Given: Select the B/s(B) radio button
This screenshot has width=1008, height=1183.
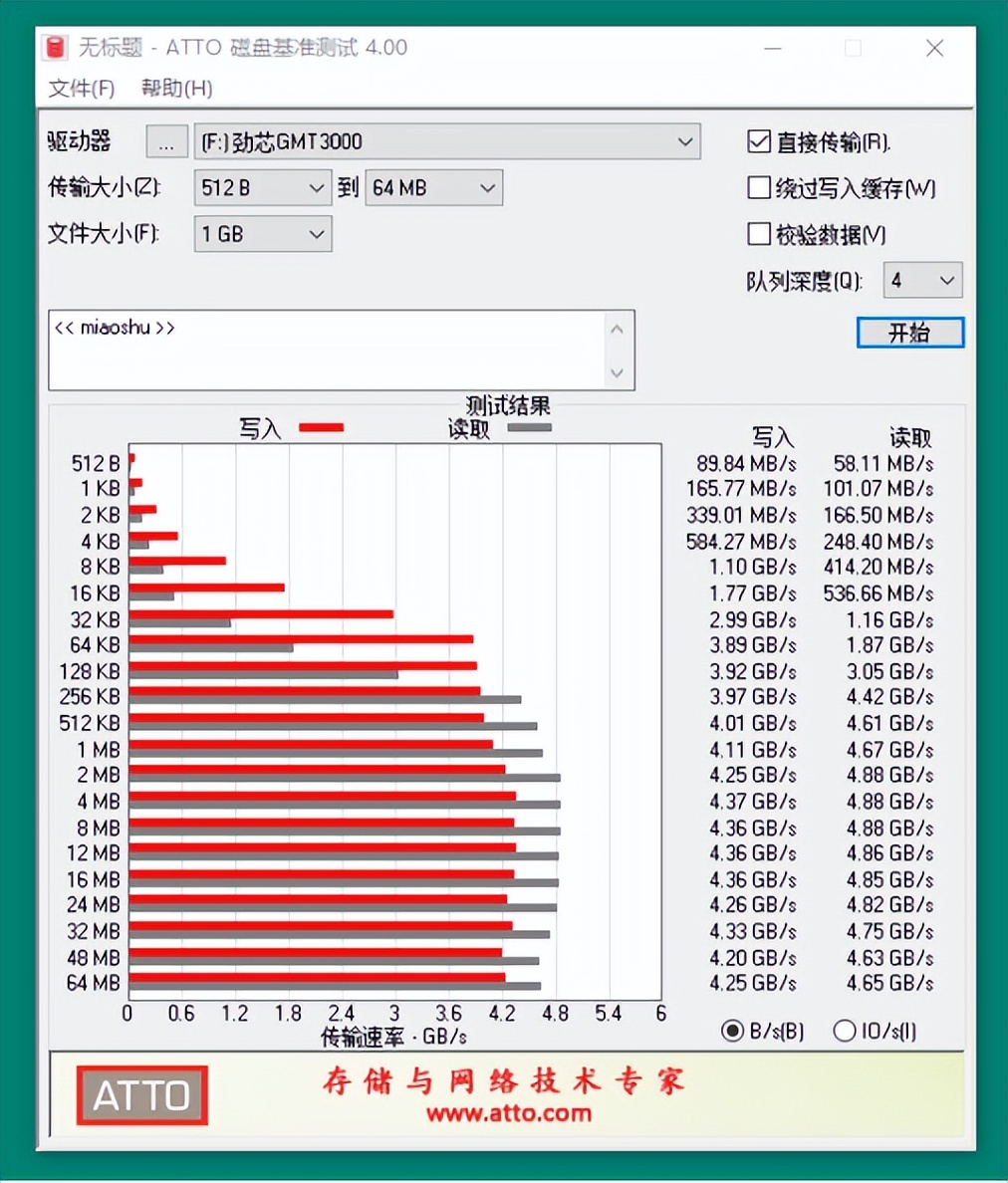Looking at the screenshot, I should coord(732,1032).
